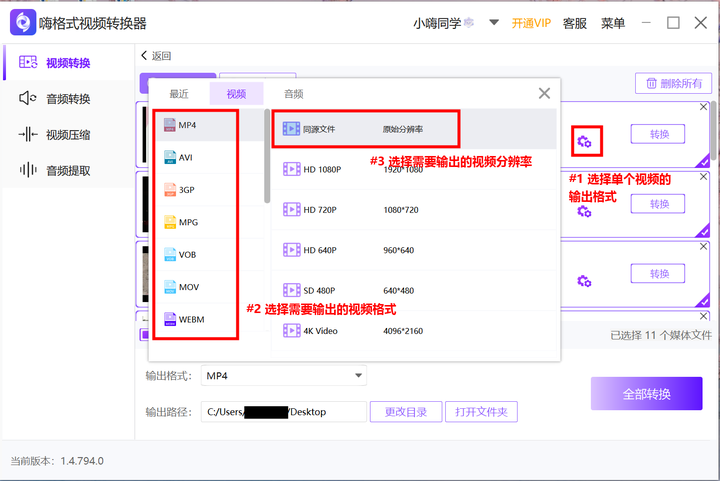This screenshot has height=481, width=720.
Task: Click the 全部转换 button
Action: tap(646, 393)
